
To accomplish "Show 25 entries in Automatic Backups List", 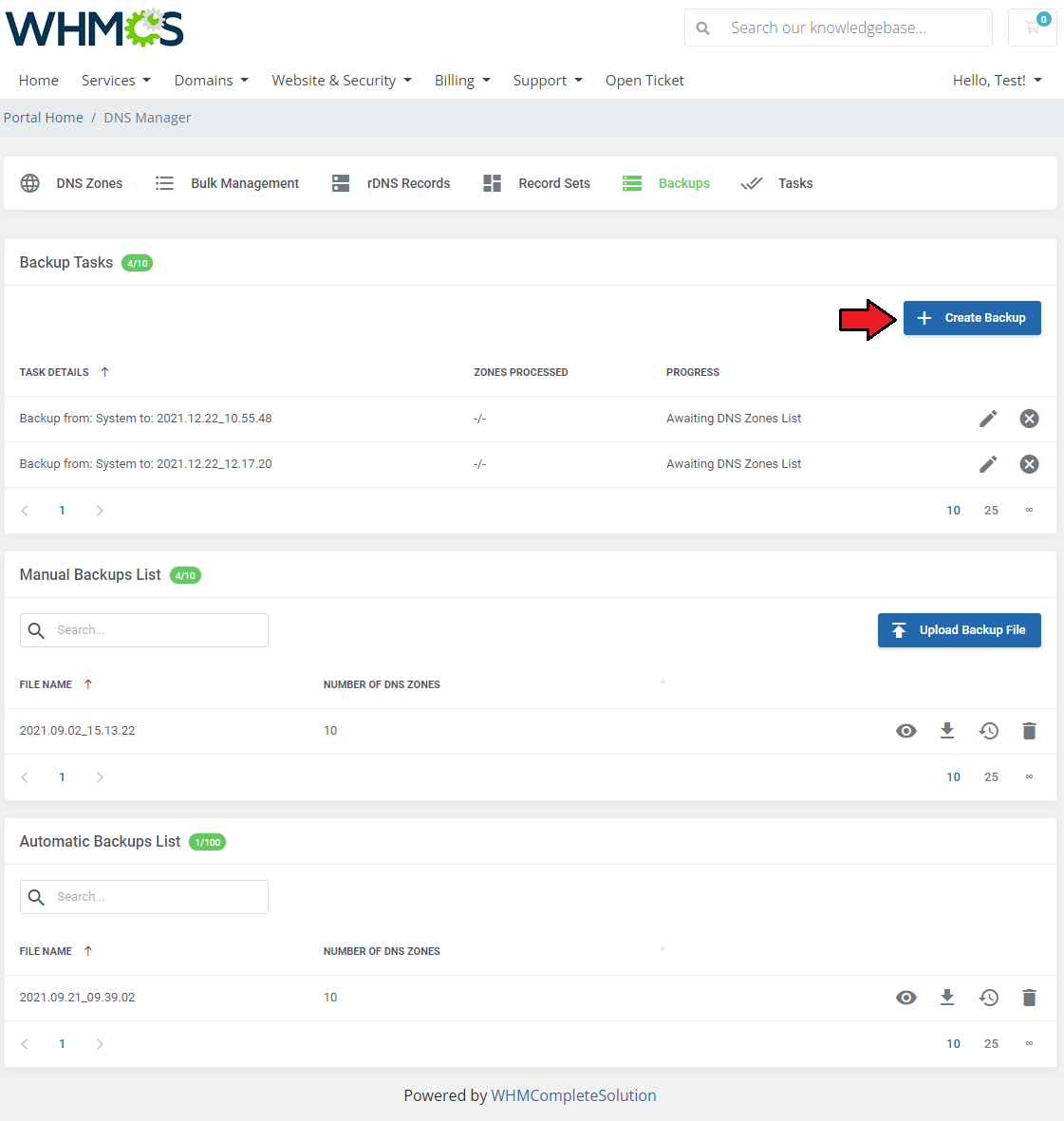I will click(x=991, y=1044).
